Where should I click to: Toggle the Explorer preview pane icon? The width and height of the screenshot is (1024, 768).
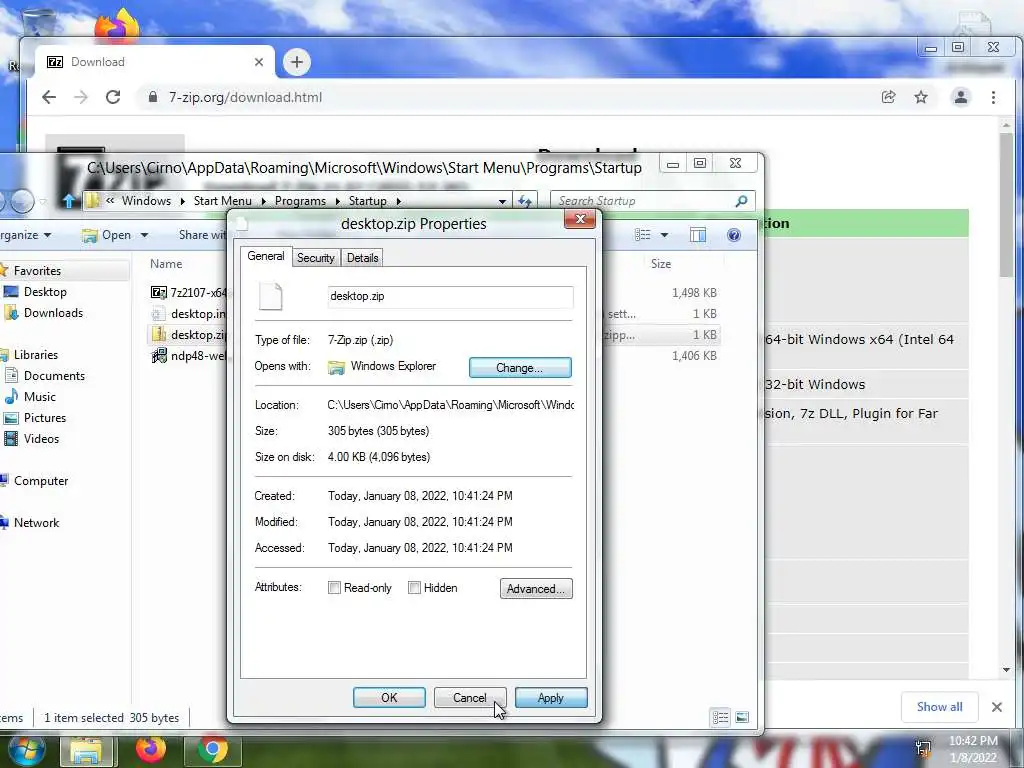click(x=697, y=235)
